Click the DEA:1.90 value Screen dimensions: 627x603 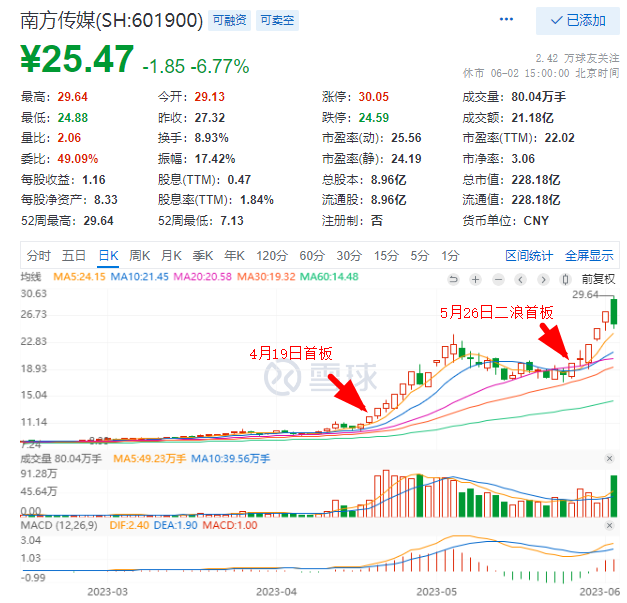pyautogui.click(x=176, y=525)
